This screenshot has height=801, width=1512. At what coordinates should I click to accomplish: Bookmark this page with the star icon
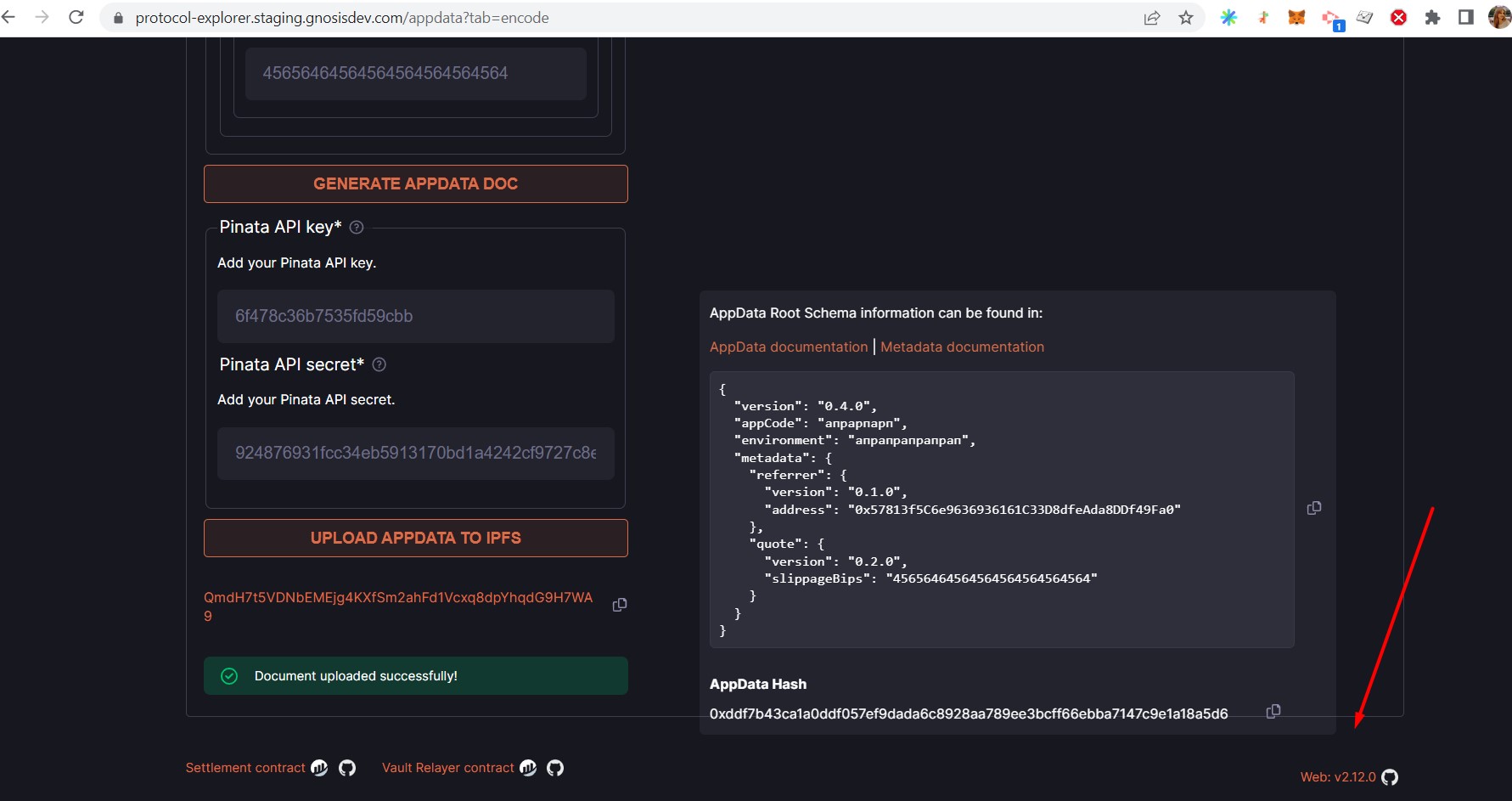coord(1186,18)
